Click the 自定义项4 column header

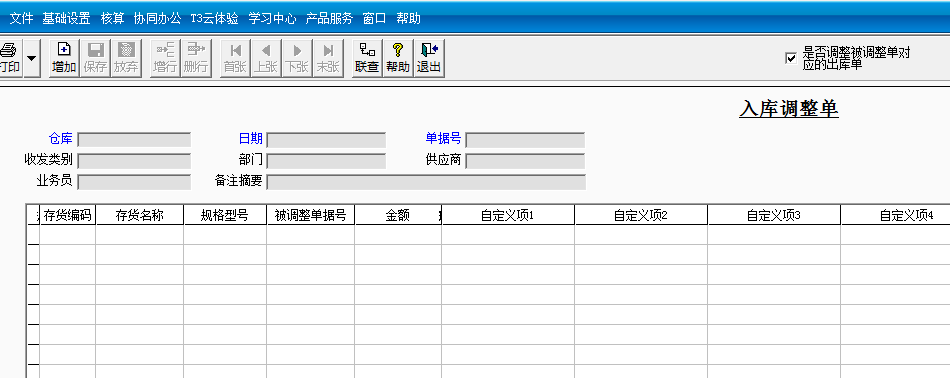pos(895,215)
